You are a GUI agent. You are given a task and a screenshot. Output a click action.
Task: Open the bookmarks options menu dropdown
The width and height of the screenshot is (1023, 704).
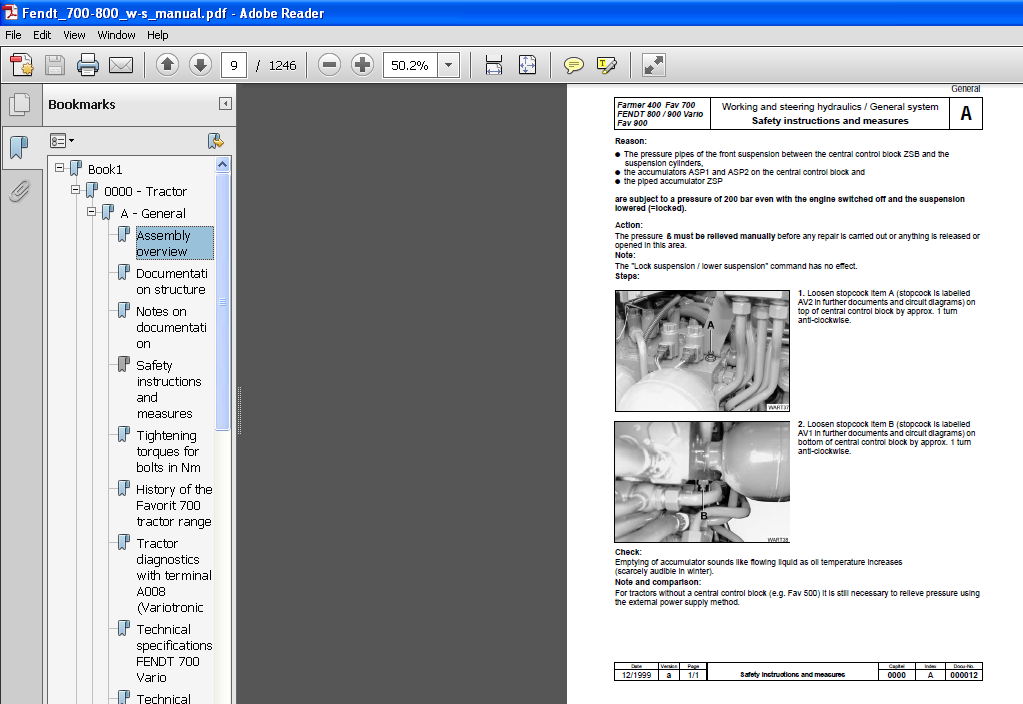tap(62, 140)
